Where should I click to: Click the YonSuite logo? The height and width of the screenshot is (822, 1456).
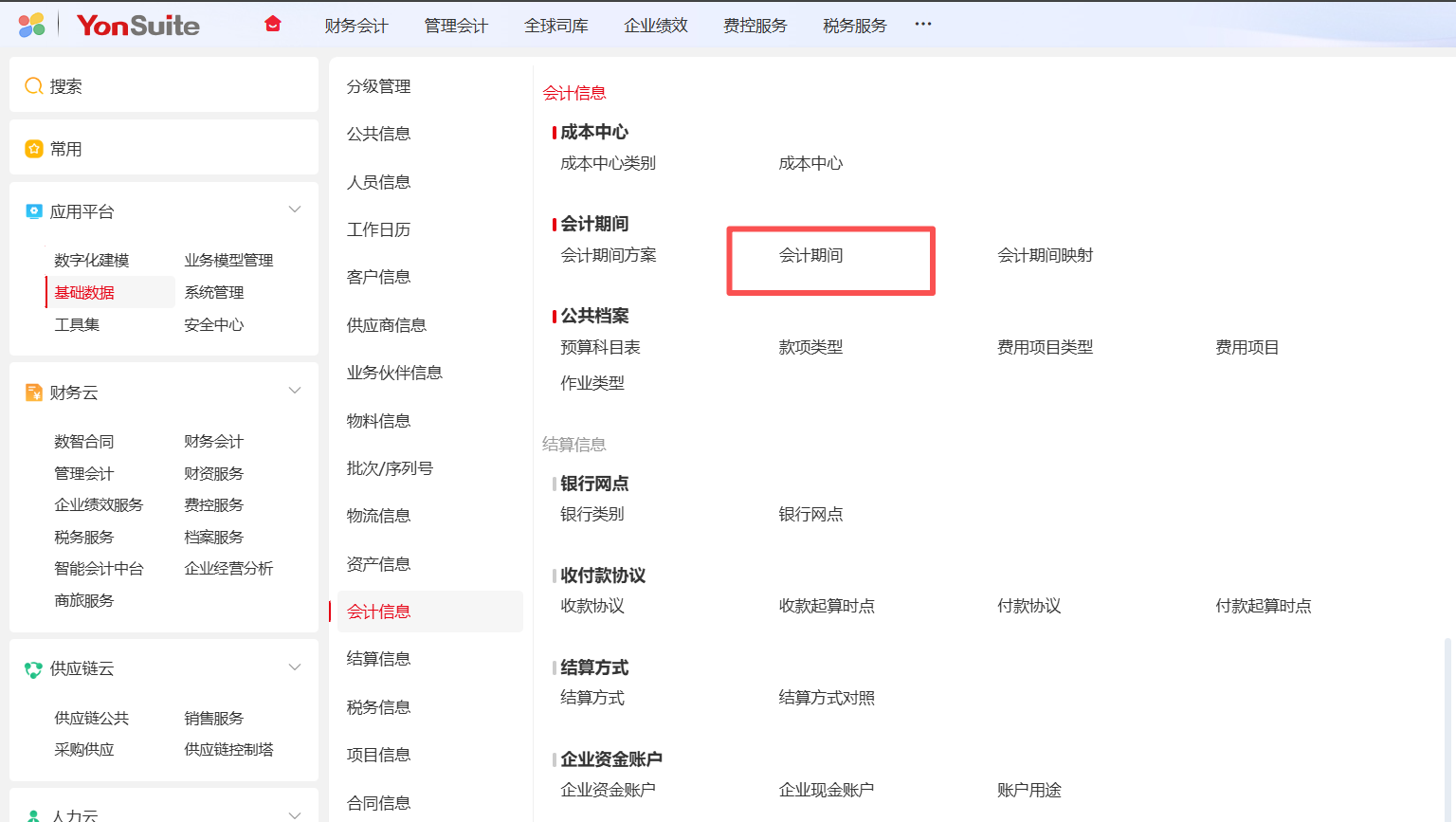pos(137,25)
